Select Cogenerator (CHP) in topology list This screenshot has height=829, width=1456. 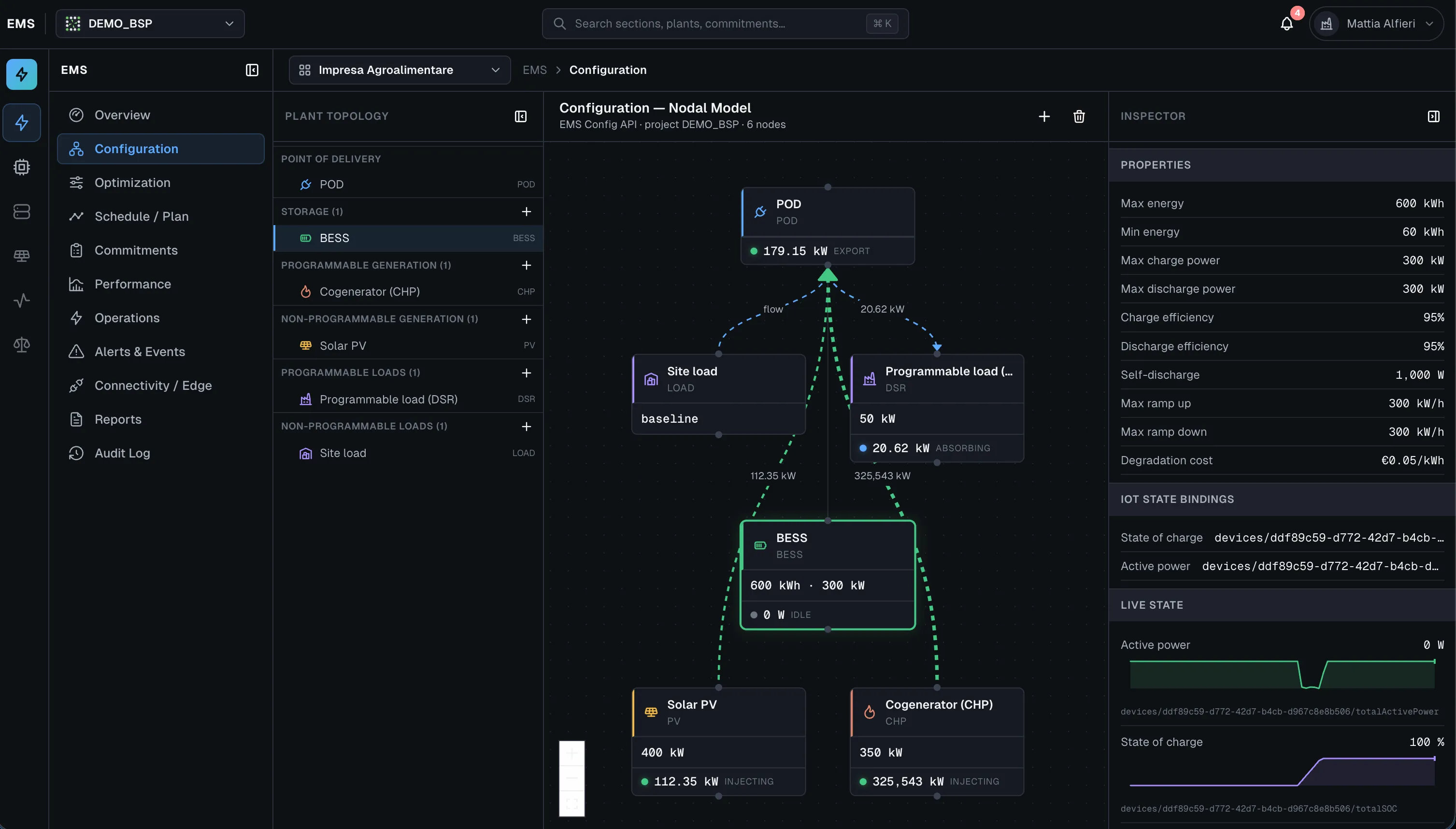click(408, 291)
